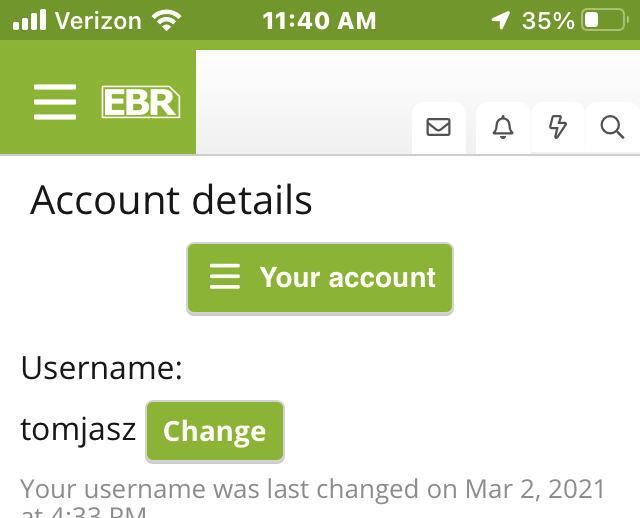This screenshot has height=518, width=640.
Task: Open search with the magnifier icon
Action: (x=611, y=127)
